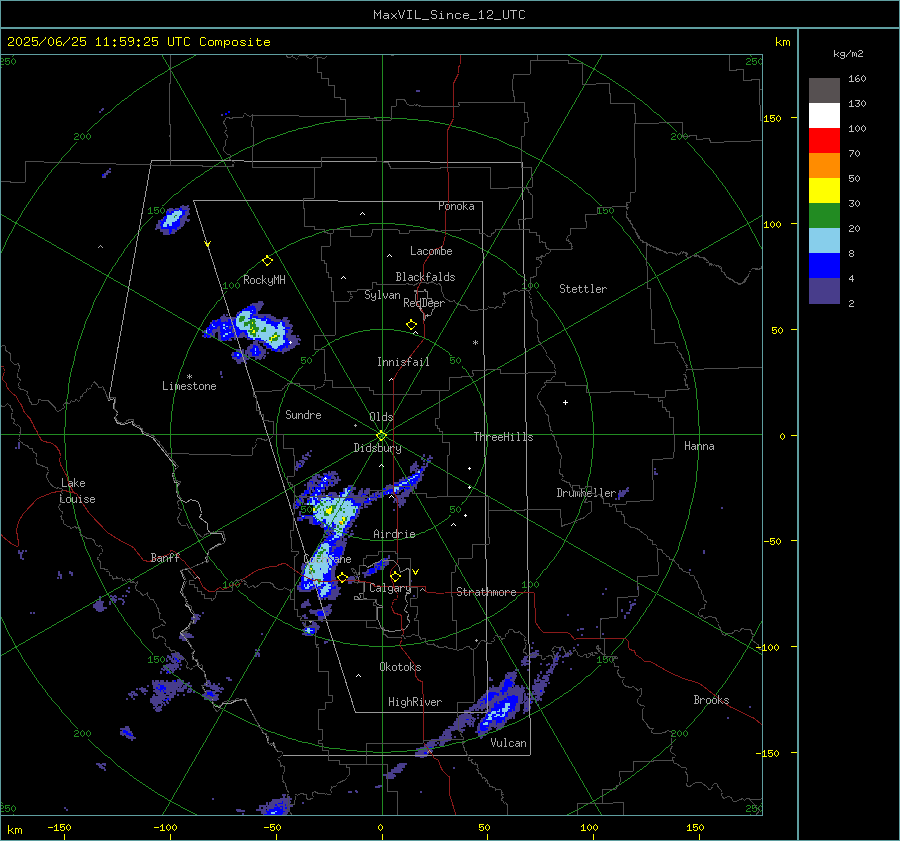Click the storm cell northwest of Airdrie
The width and height of the screenshot is (900, 841).
[333, 508]
